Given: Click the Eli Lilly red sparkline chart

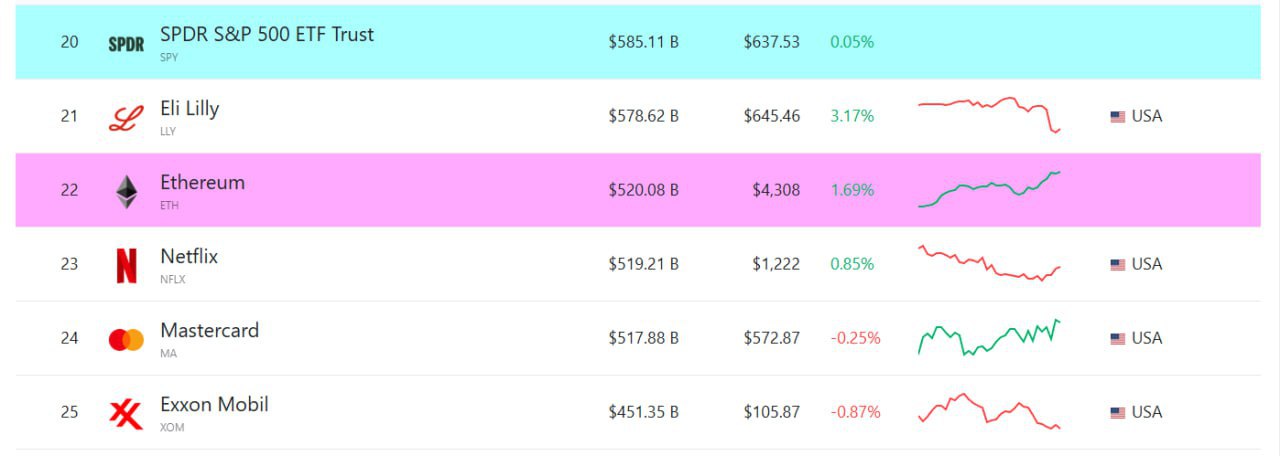Looking at the screenshot, I should tap(989, 115).
